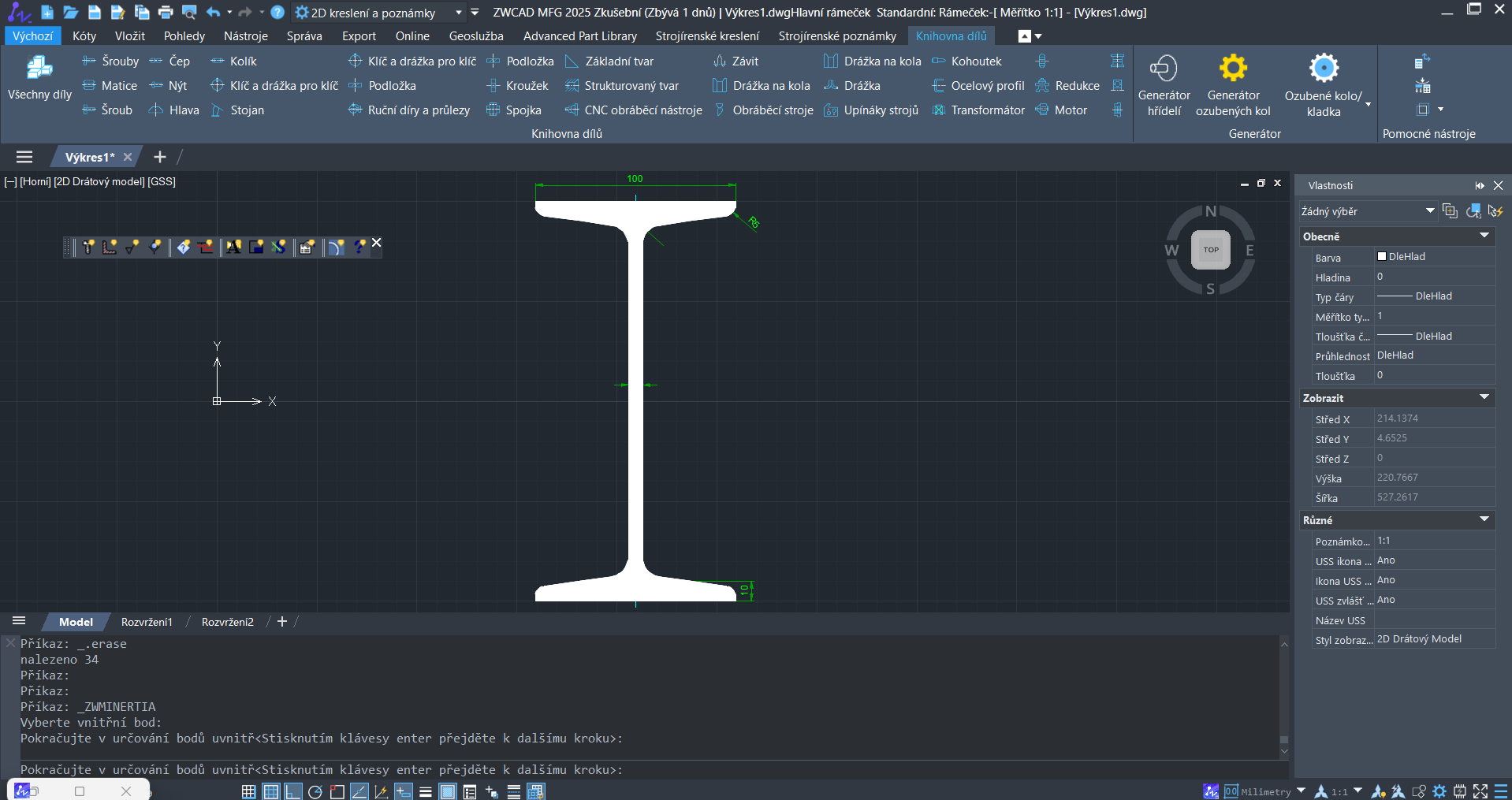Open the 2D kreslení a poznámky workspace dropdown
Viewport: 1512px width, 800px height.
pyautogui.click(x=458, y=13)
